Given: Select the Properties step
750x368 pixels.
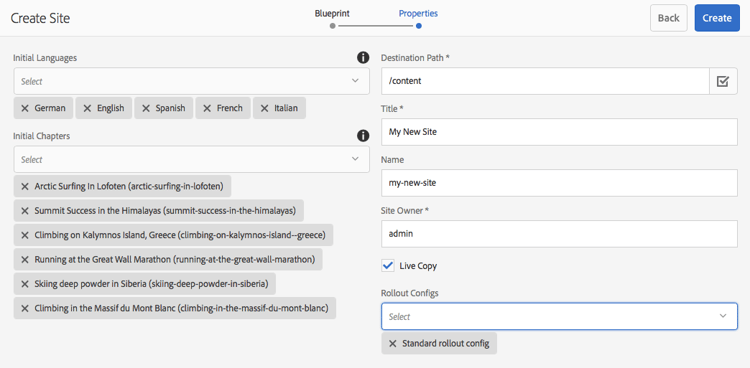Looking at the screenshot, I should [x=419, y=19].
